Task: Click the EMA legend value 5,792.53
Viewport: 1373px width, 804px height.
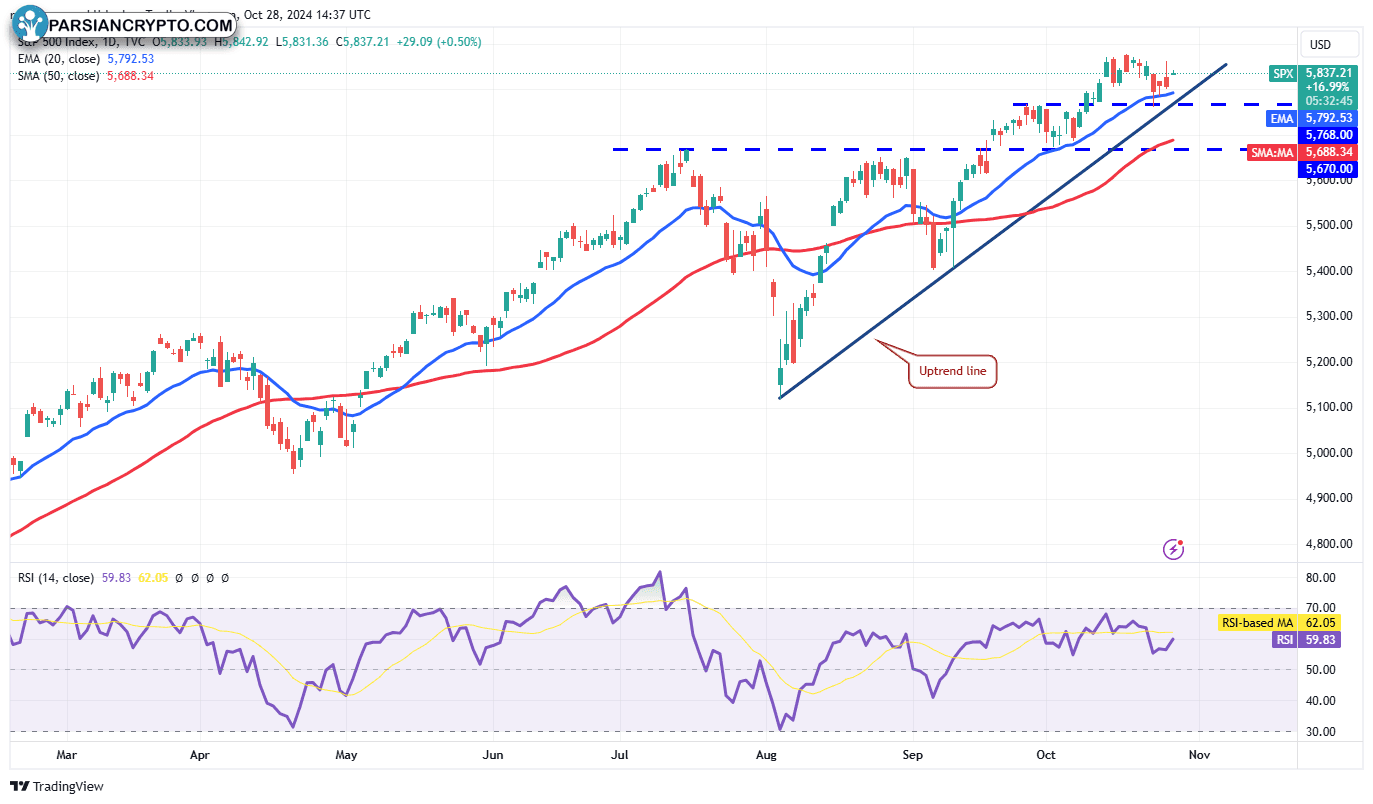Action: [x=129, y=59]
